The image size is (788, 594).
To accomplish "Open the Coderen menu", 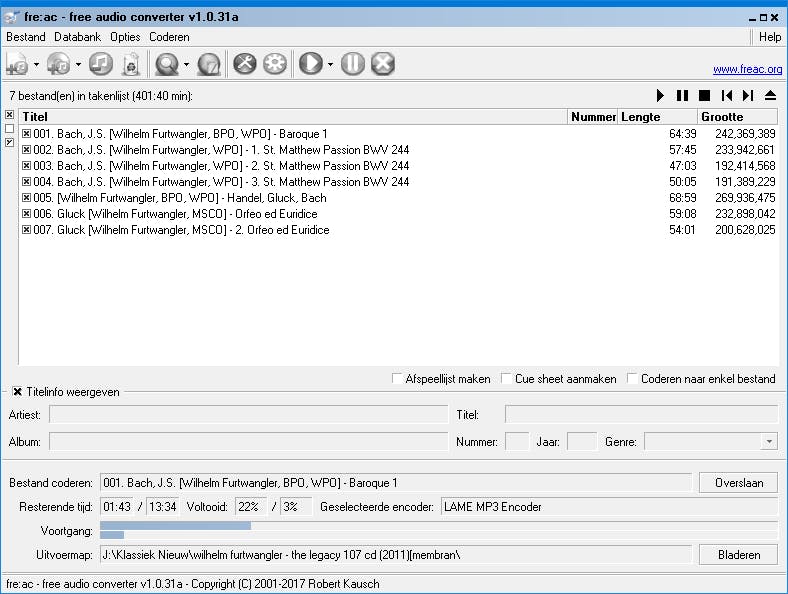I will tap(169, 37).
